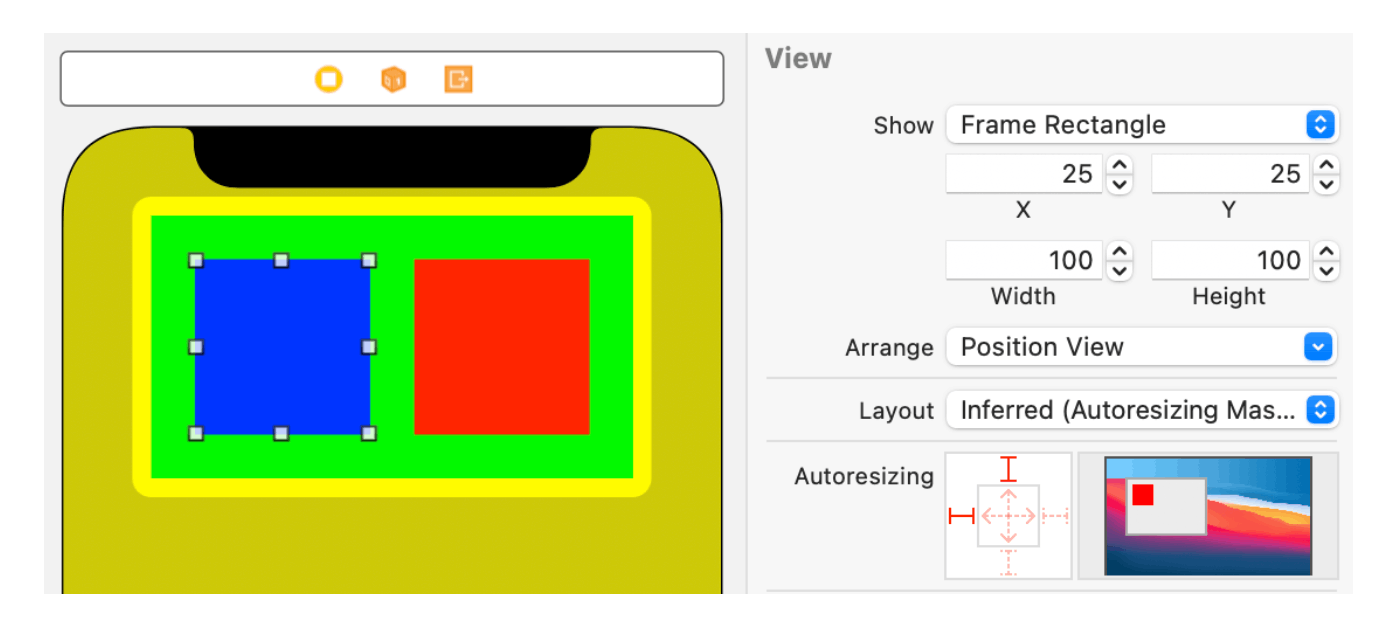Decrement the Y value stepper
Viewport: 1384px width, 634px height.
click(1326, 181)
